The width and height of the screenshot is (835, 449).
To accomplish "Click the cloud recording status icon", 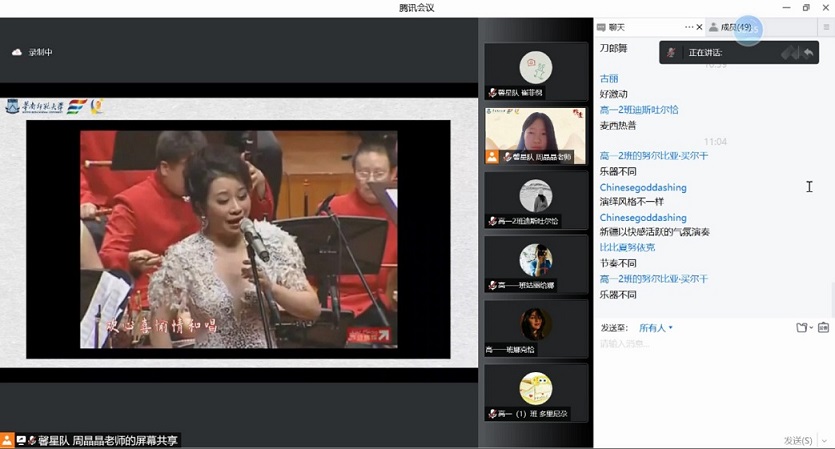I will 17,52.
